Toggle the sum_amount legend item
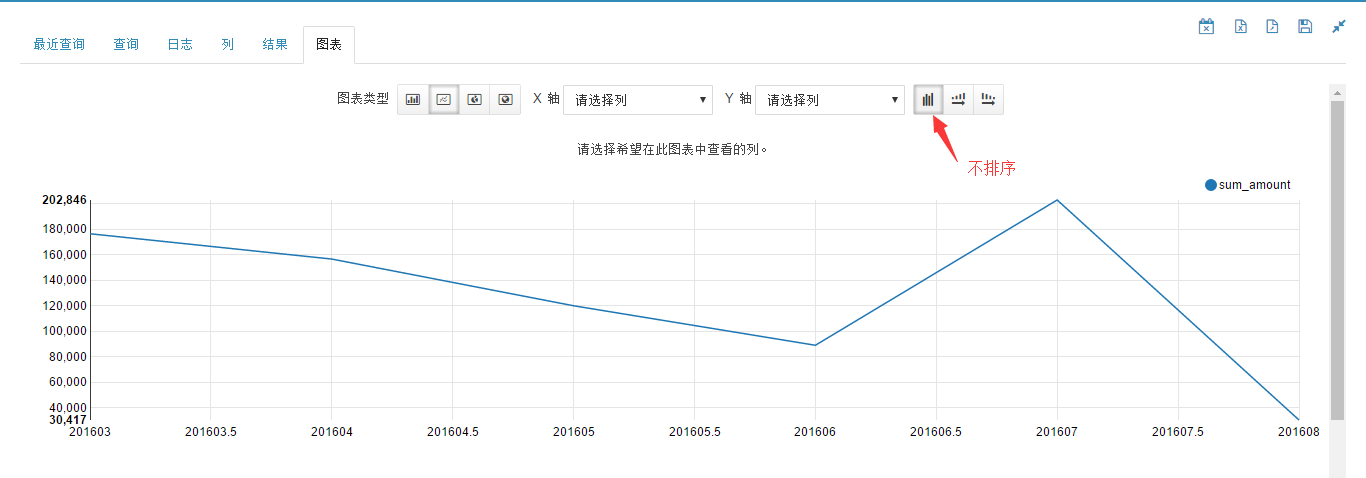This screenshot has width=1366, height=478. click(x=1248, y=185)
